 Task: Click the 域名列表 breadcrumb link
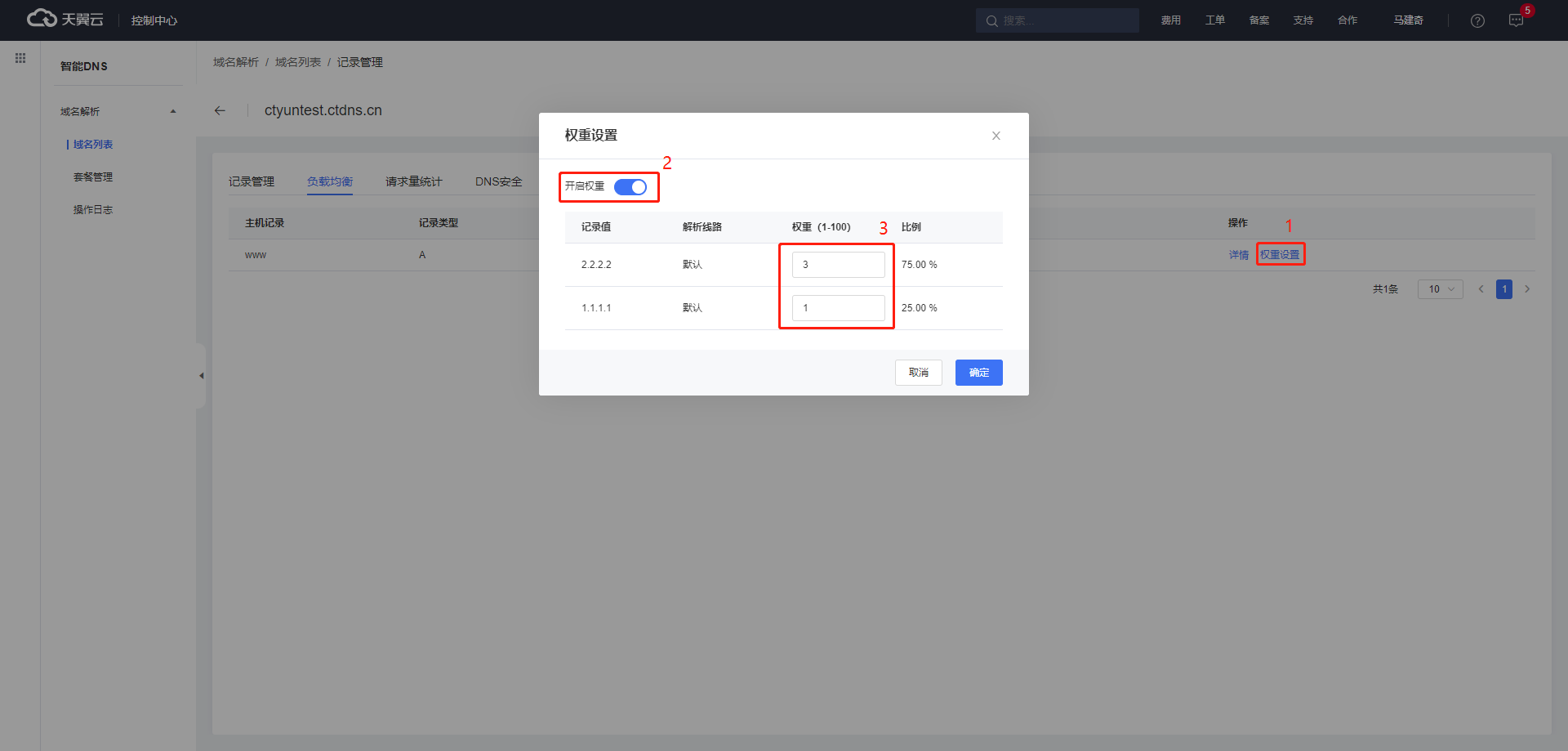click(298, 62)
